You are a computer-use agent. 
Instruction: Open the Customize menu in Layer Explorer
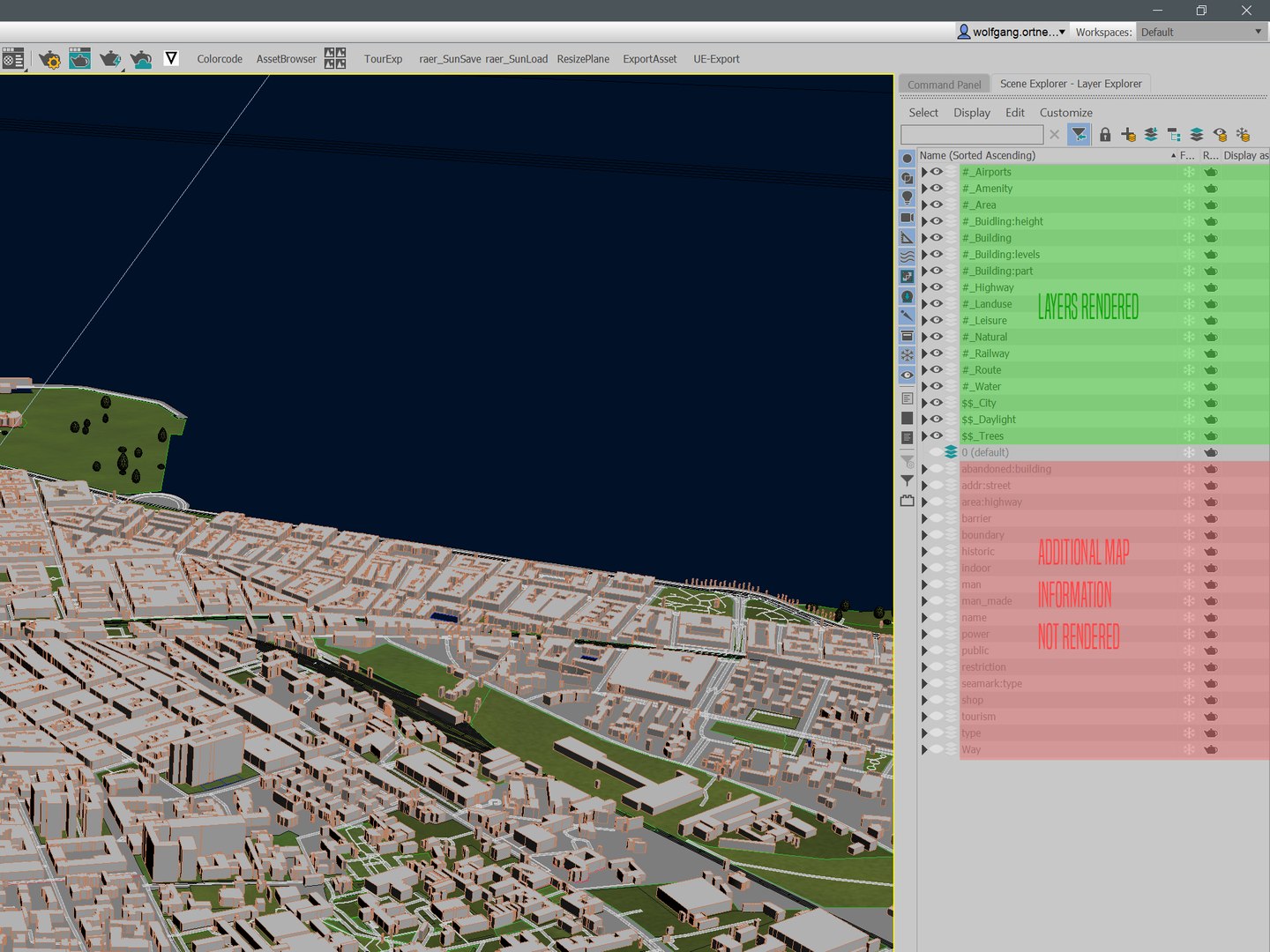click(x=1065, y=113)
